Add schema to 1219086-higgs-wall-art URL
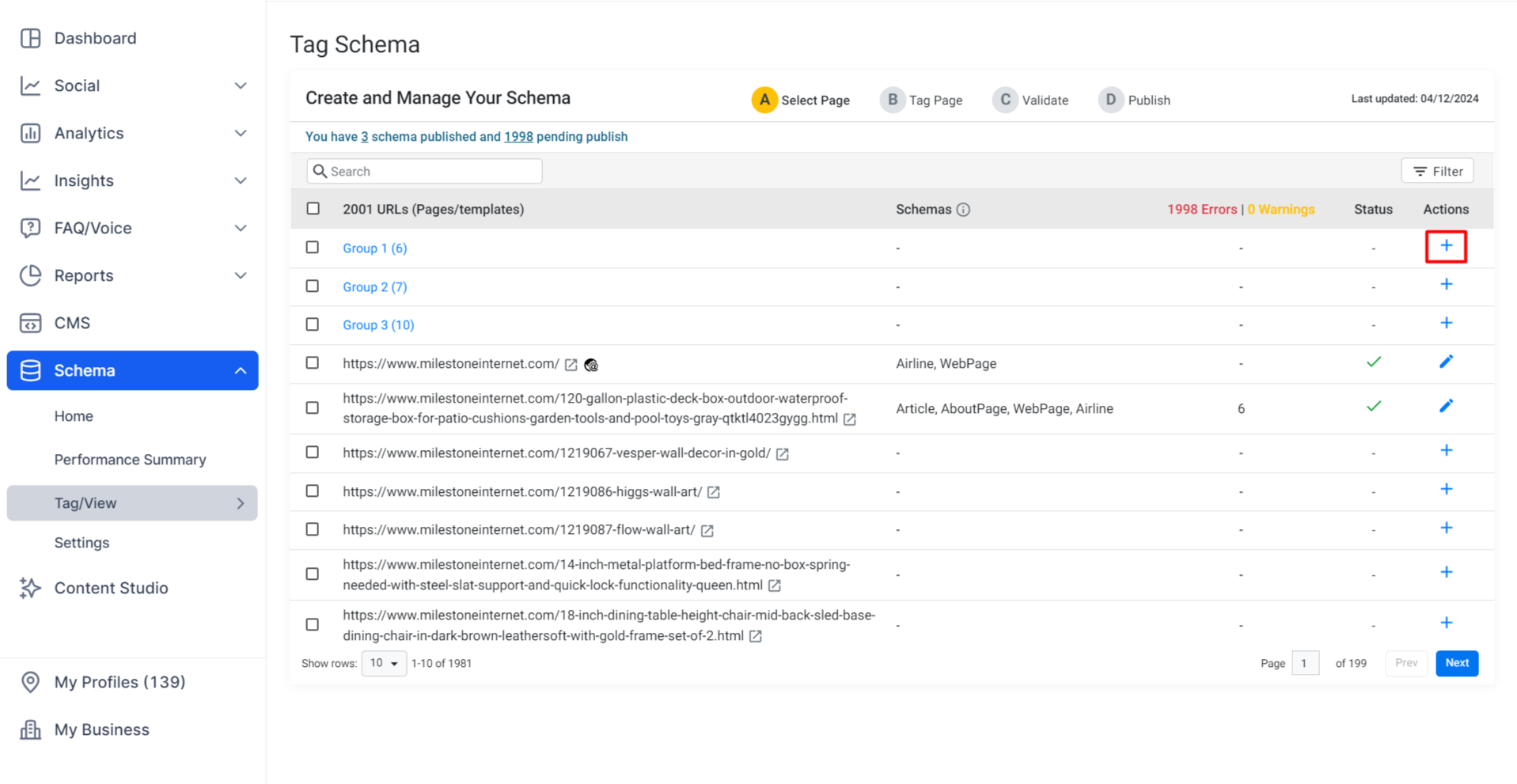Screen dimensions: 1517x784 pos(1446,489)
